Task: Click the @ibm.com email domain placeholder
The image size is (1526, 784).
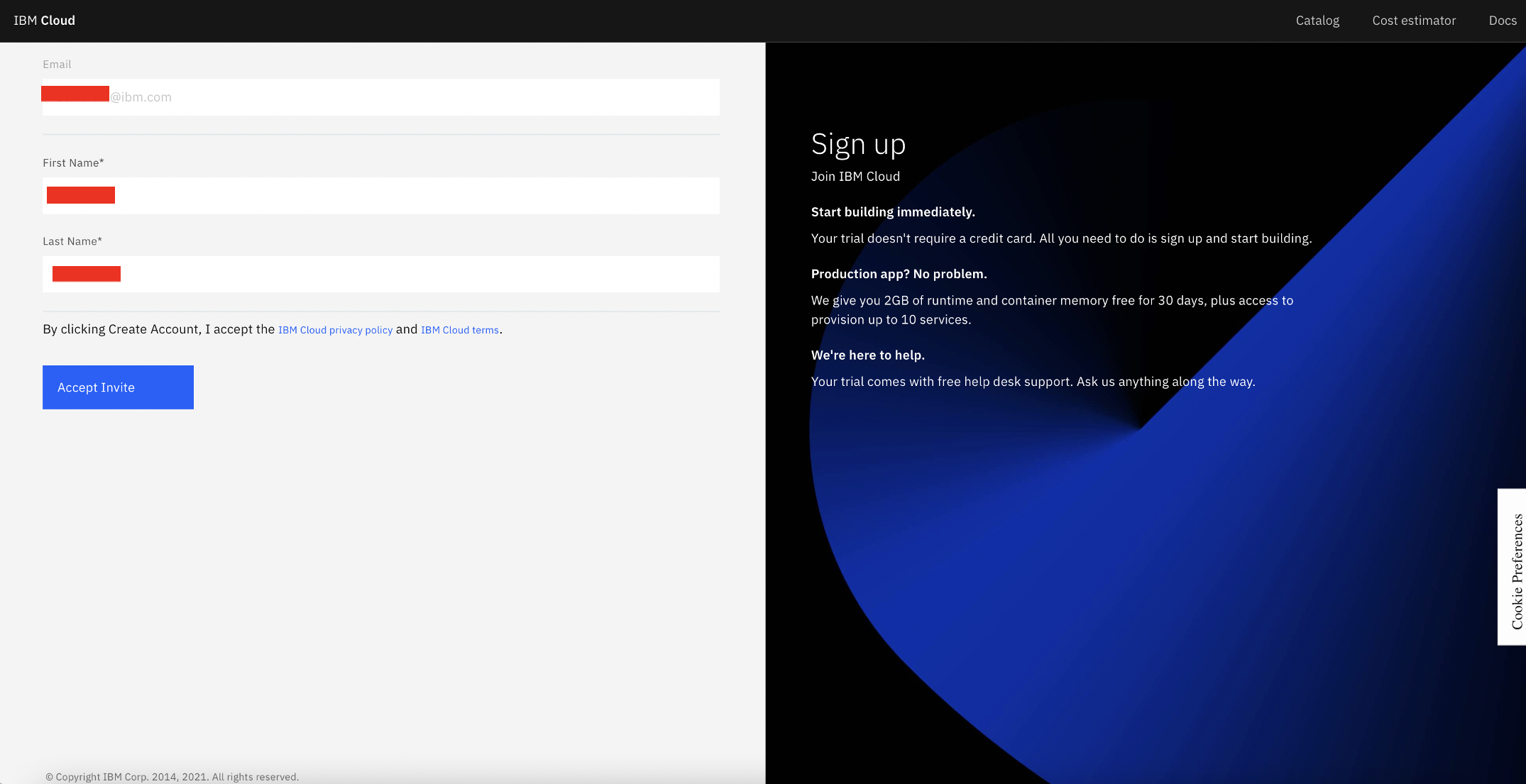Action: [x=141, y=97]
